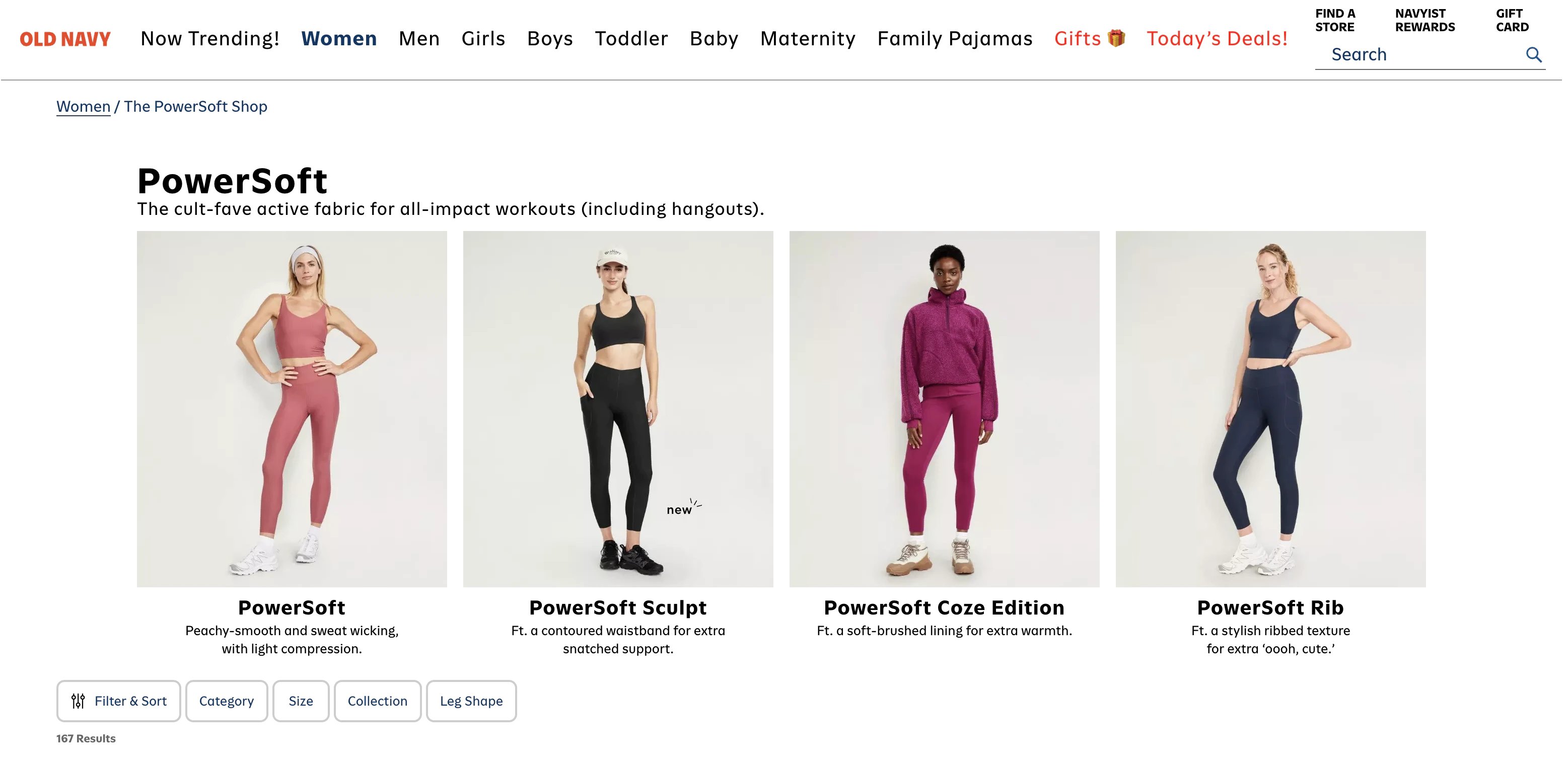Click in the Search input field

pos(1418,55)
